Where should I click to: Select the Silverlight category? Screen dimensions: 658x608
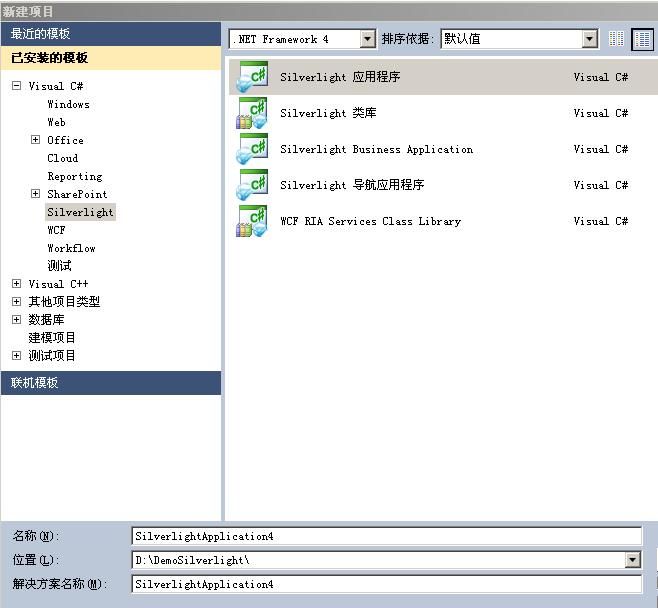click(x=80, y=212)
